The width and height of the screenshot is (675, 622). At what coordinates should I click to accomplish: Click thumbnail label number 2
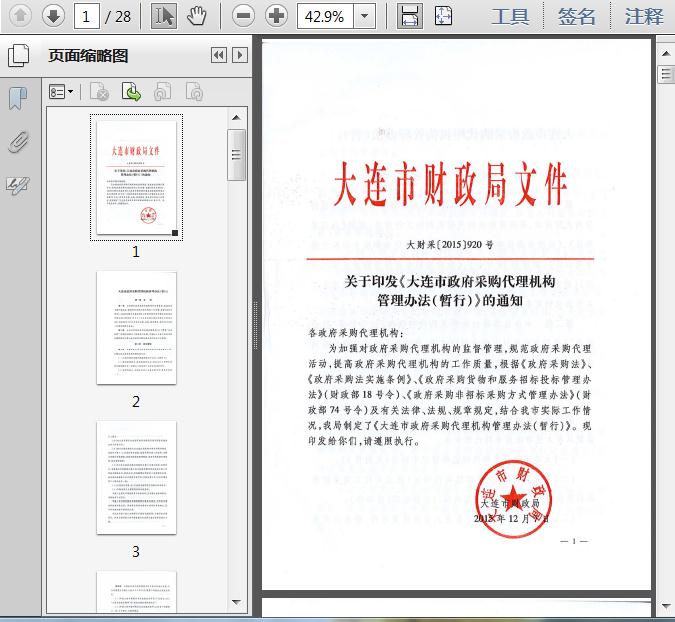(x=136, y=402)
